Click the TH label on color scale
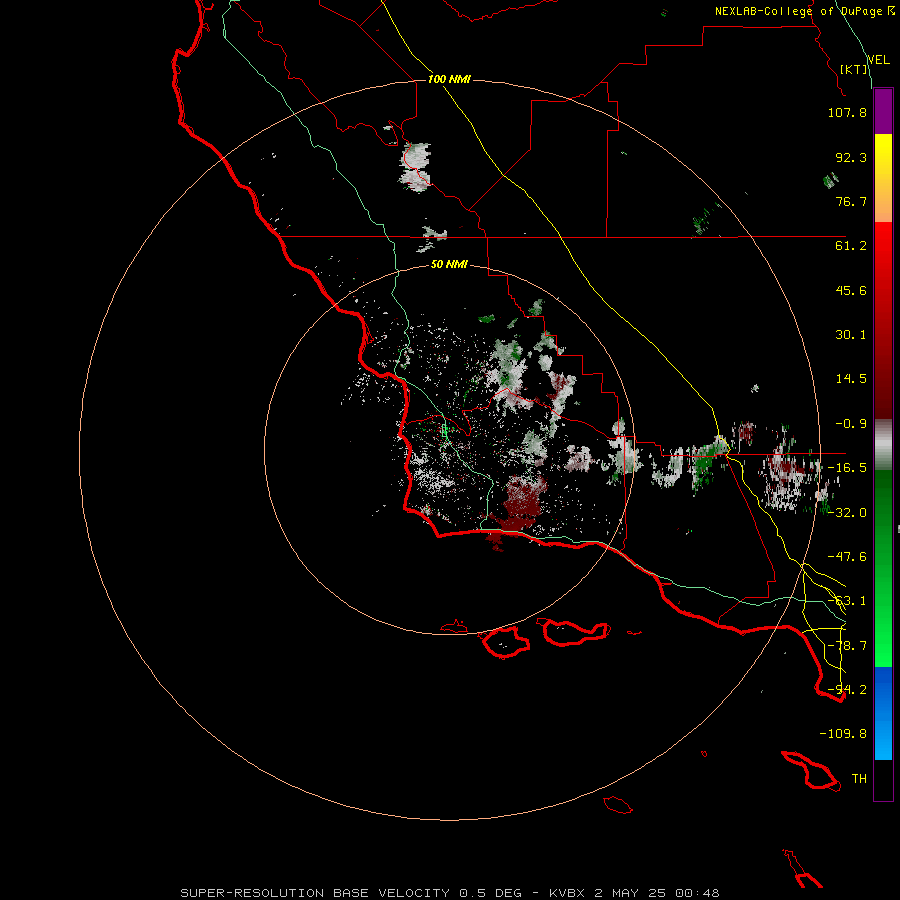The width and height of the screenshot is (900, 900). tap(859, 779)
